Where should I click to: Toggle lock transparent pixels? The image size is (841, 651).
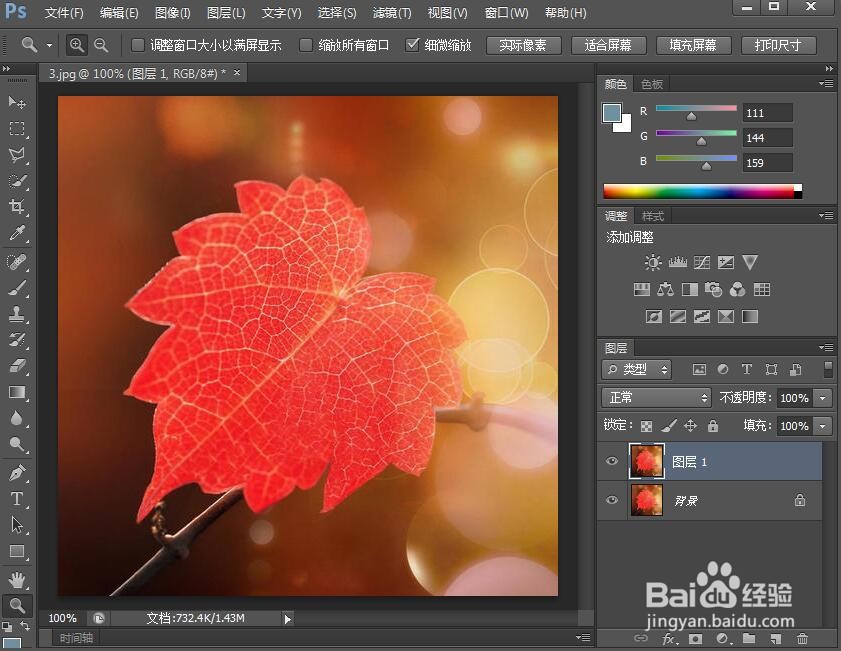pyautogui.click(x=647, y=426)
